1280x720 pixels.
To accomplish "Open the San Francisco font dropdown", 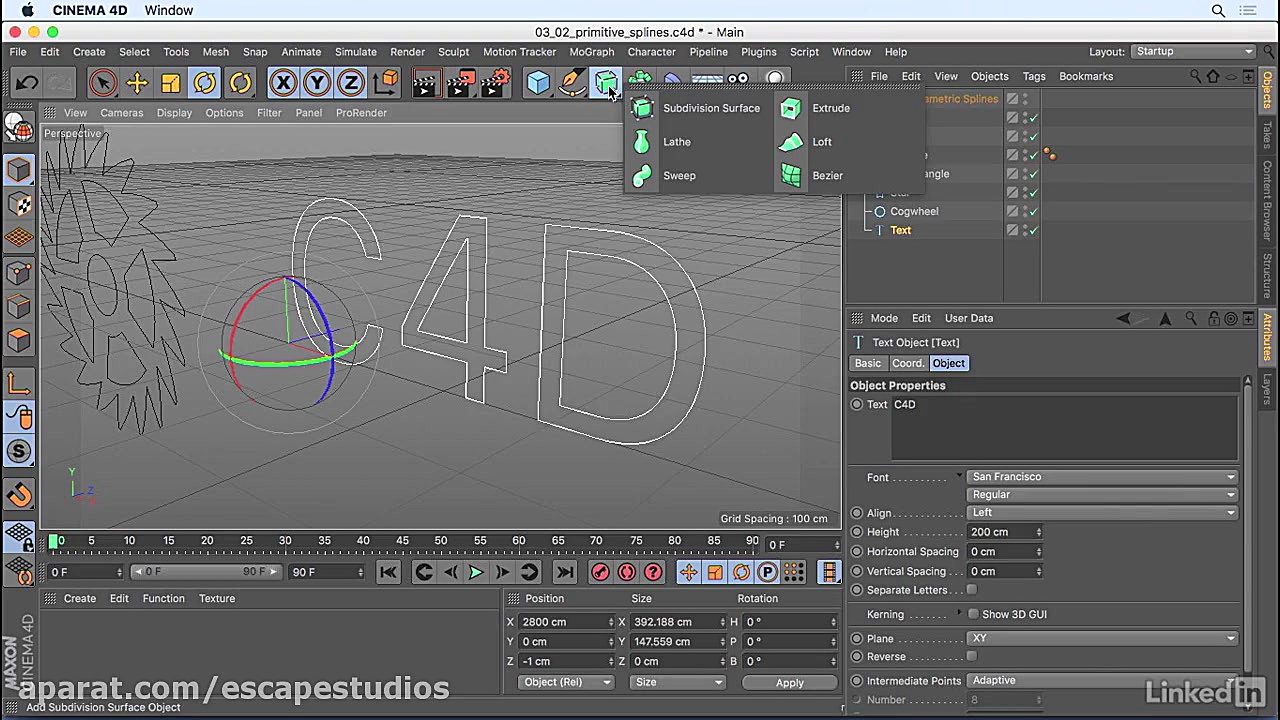I will click(1102, 477).
